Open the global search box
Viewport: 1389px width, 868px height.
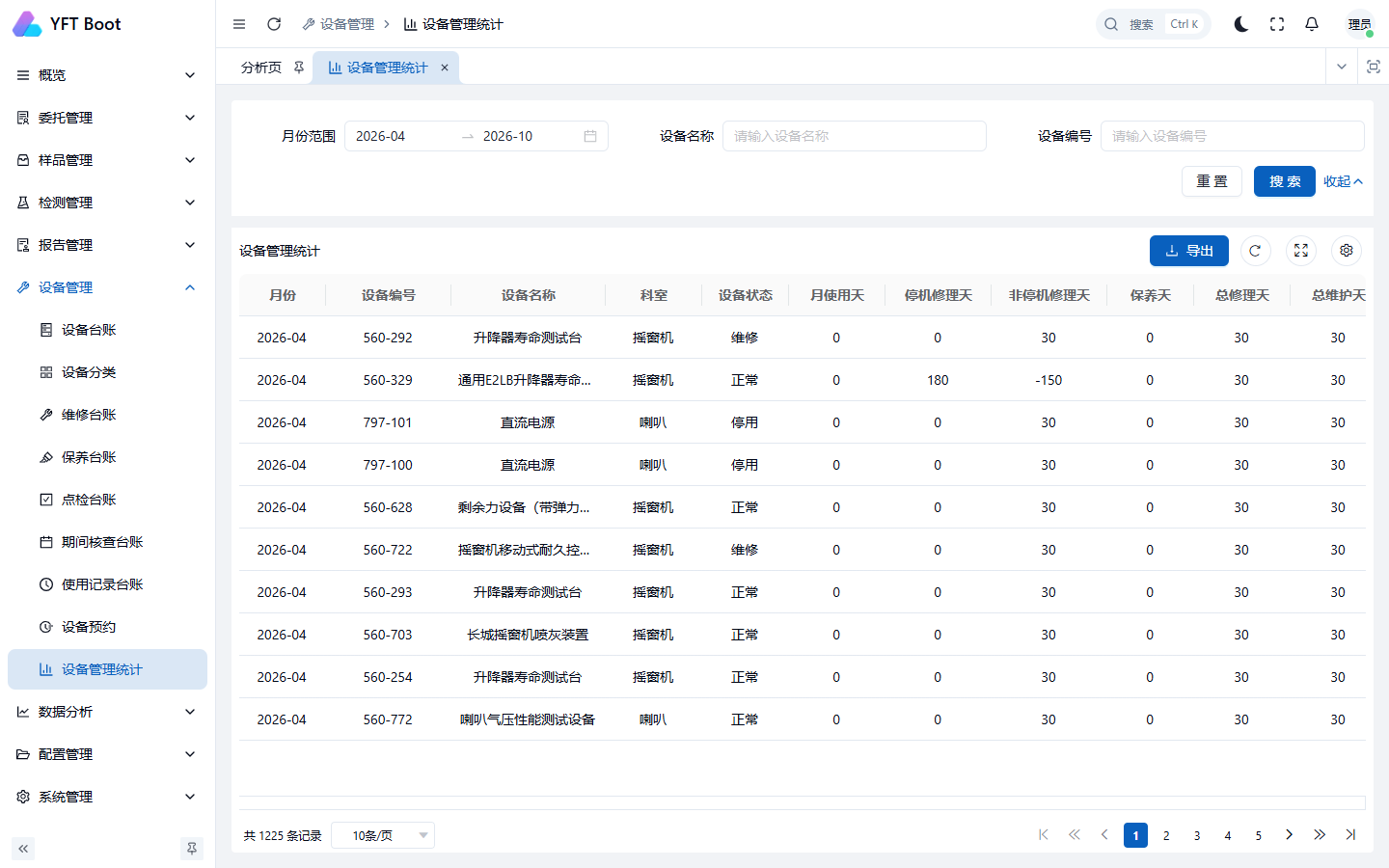coord(1153,24)
